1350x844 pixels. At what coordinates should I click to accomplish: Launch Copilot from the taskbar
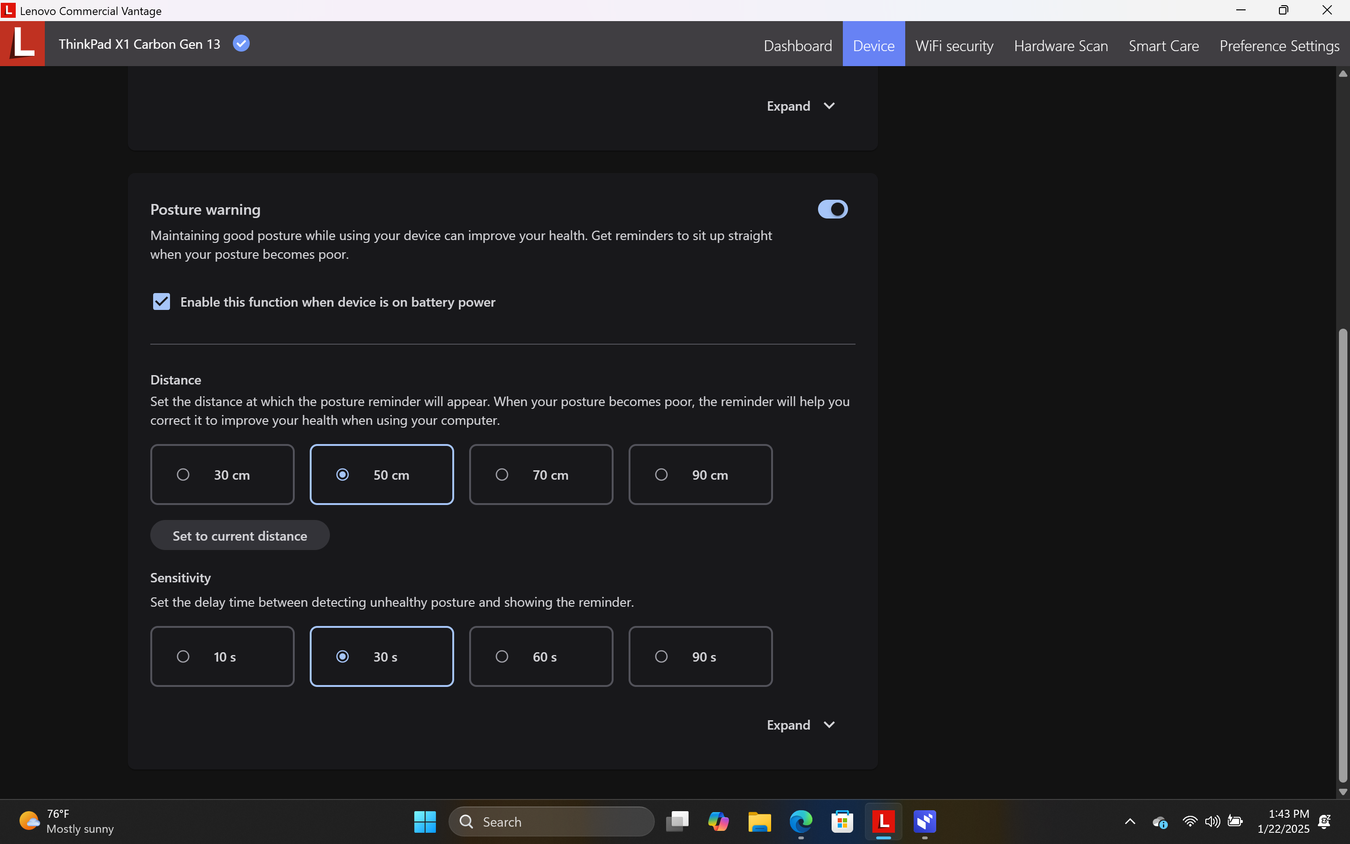718,821
